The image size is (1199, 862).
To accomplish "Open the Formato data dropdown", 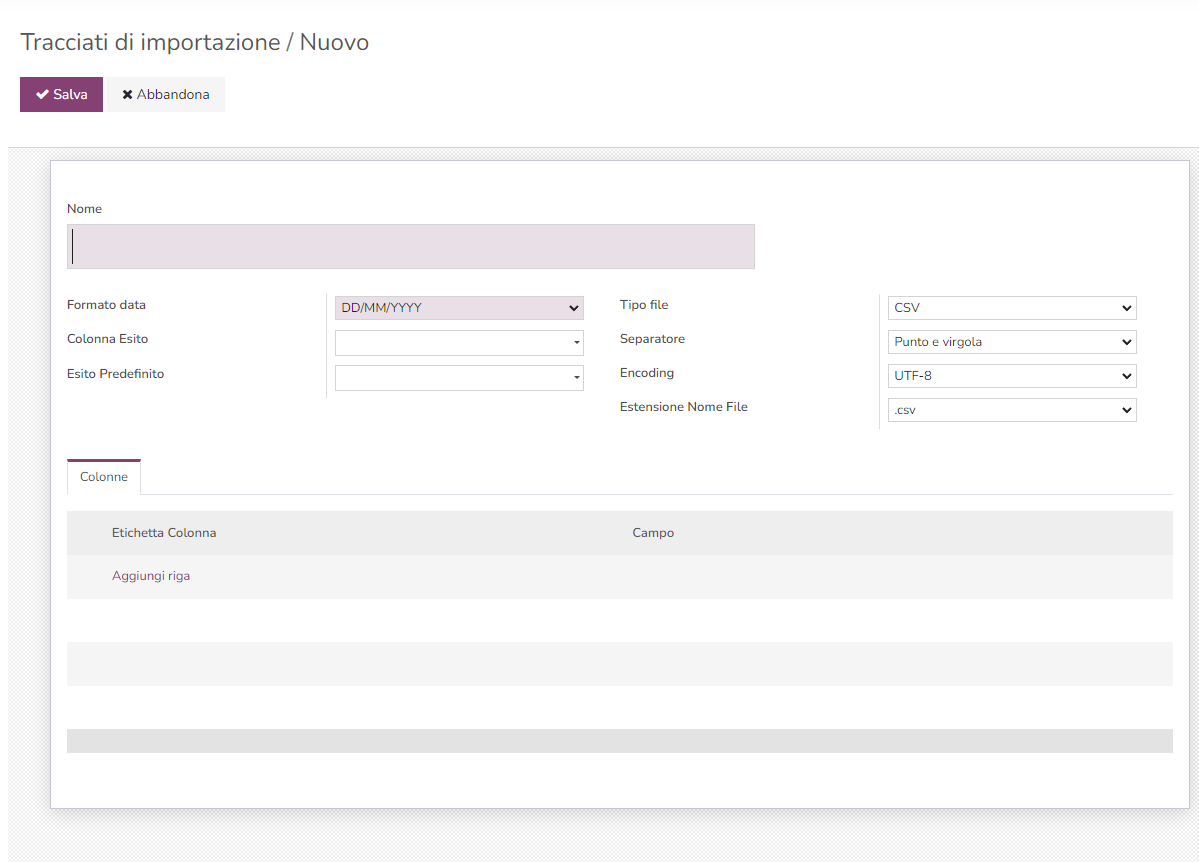I will point(459,308).
